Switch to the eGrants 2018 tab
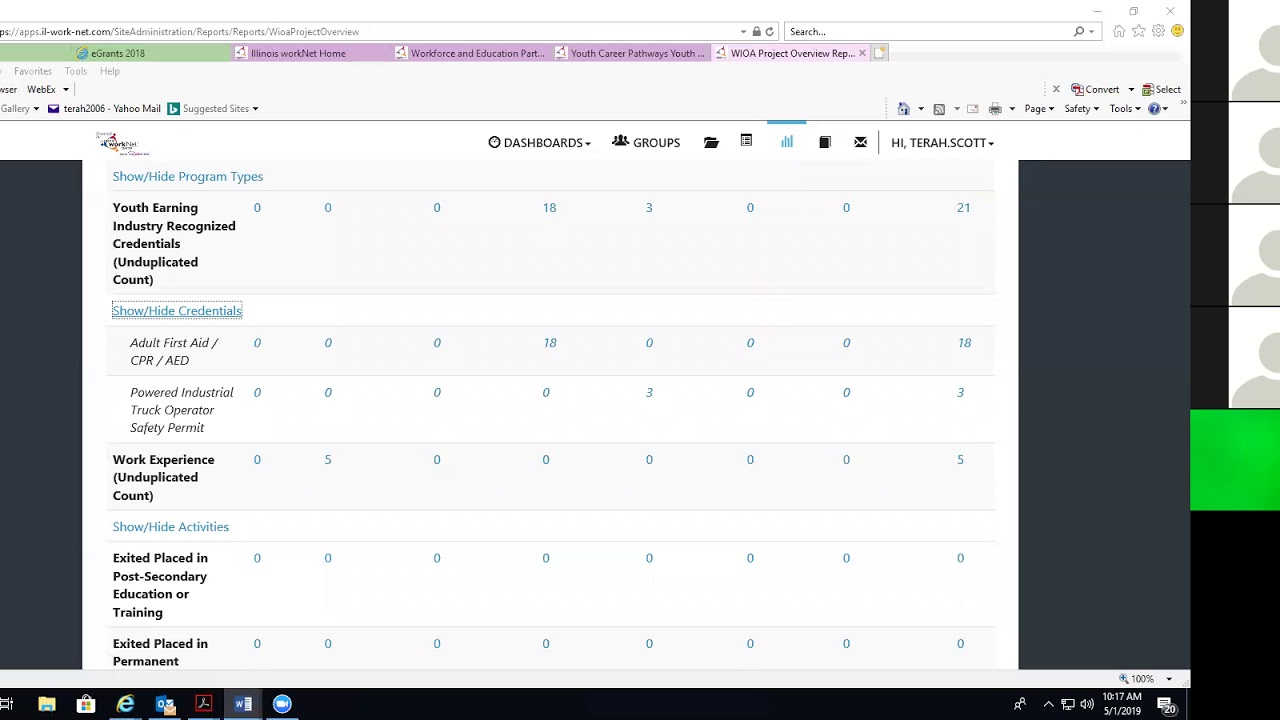Viewport: 1280px width, 720px height. pyautogui.click(x=116, y=54)
